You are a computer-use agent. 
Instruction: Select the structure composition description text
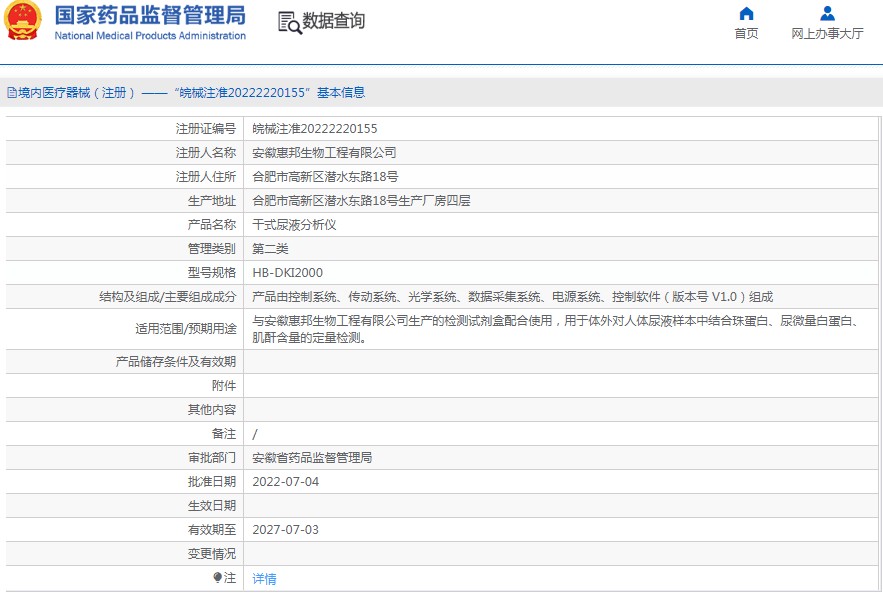tap(512, 297)
